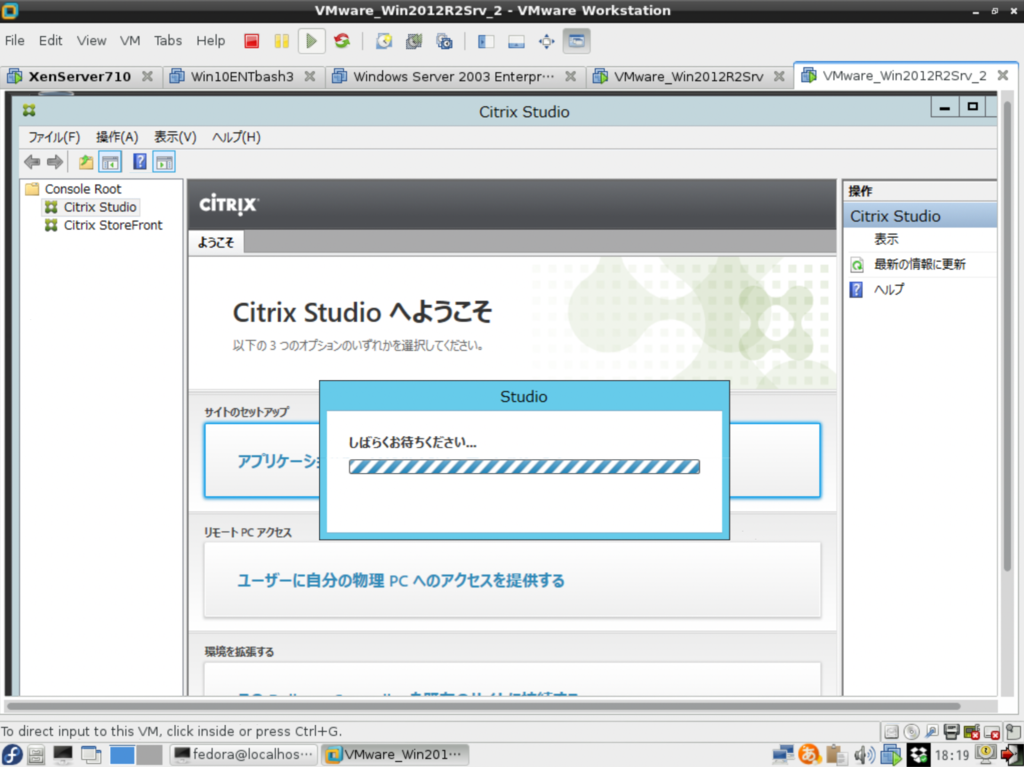Select the ようこそ tab
This screenshot has height=767, width=1024.
[216, 242]
